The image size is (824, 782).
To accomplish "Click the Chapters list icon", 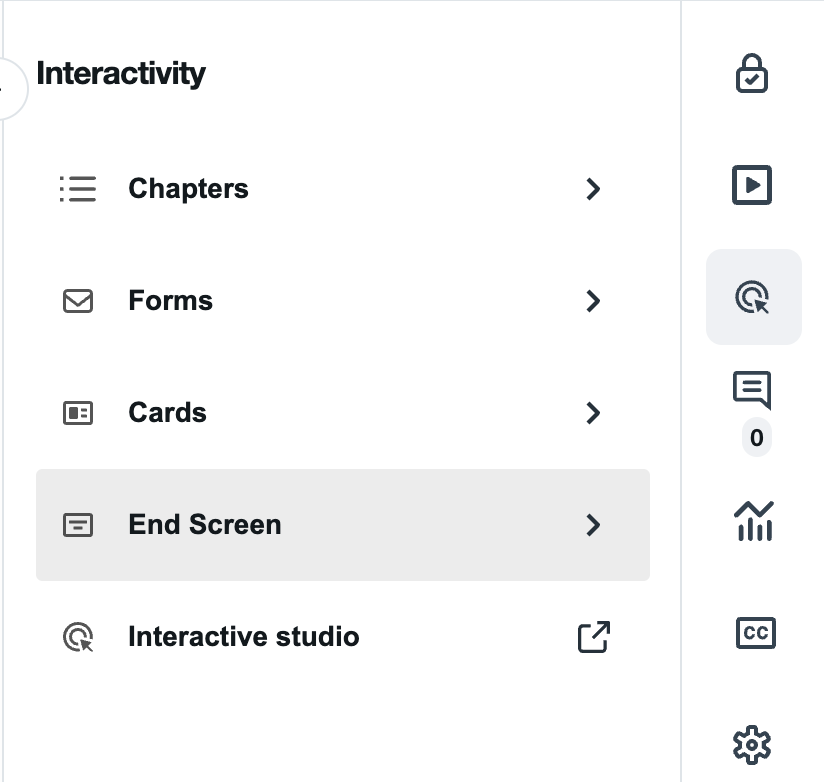I will [x=78, y=189].
